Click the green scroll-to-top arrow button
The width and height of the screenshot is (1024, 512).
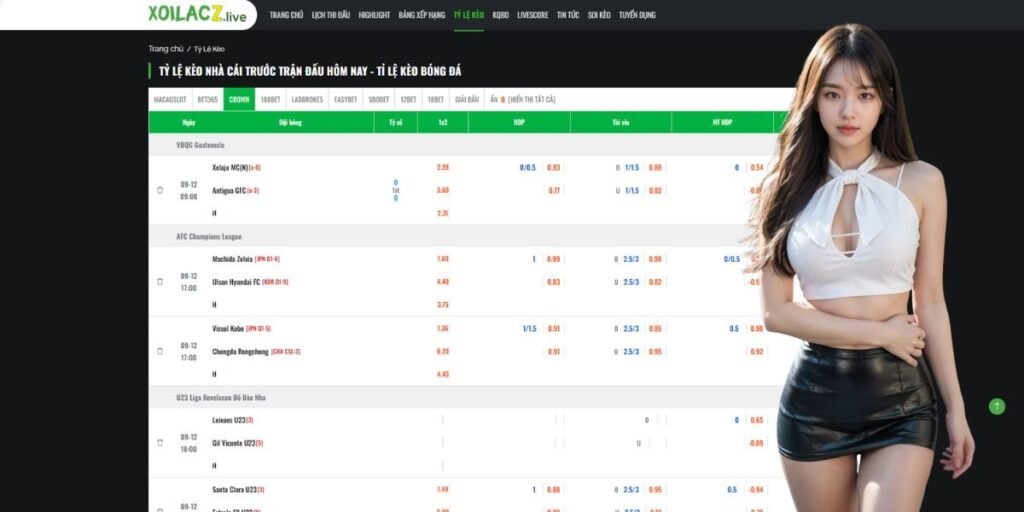coord(996,406)
